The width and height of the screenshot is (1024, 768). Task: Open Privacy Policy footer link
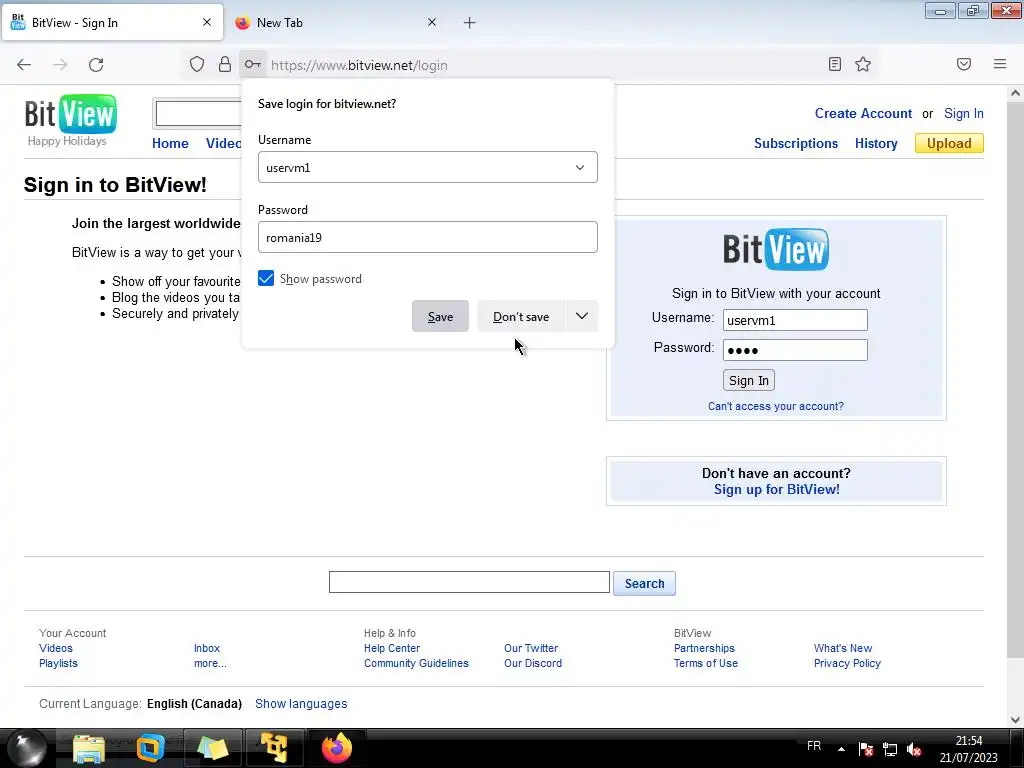847,663
